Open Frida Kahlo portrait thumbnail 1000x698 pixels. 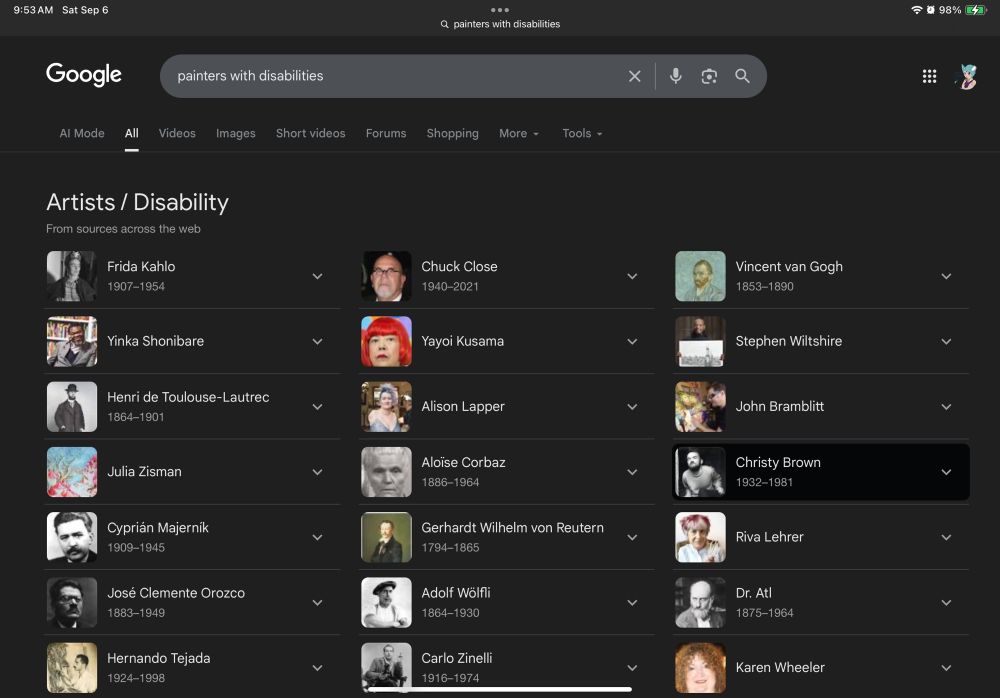click(x=72, y=276)
